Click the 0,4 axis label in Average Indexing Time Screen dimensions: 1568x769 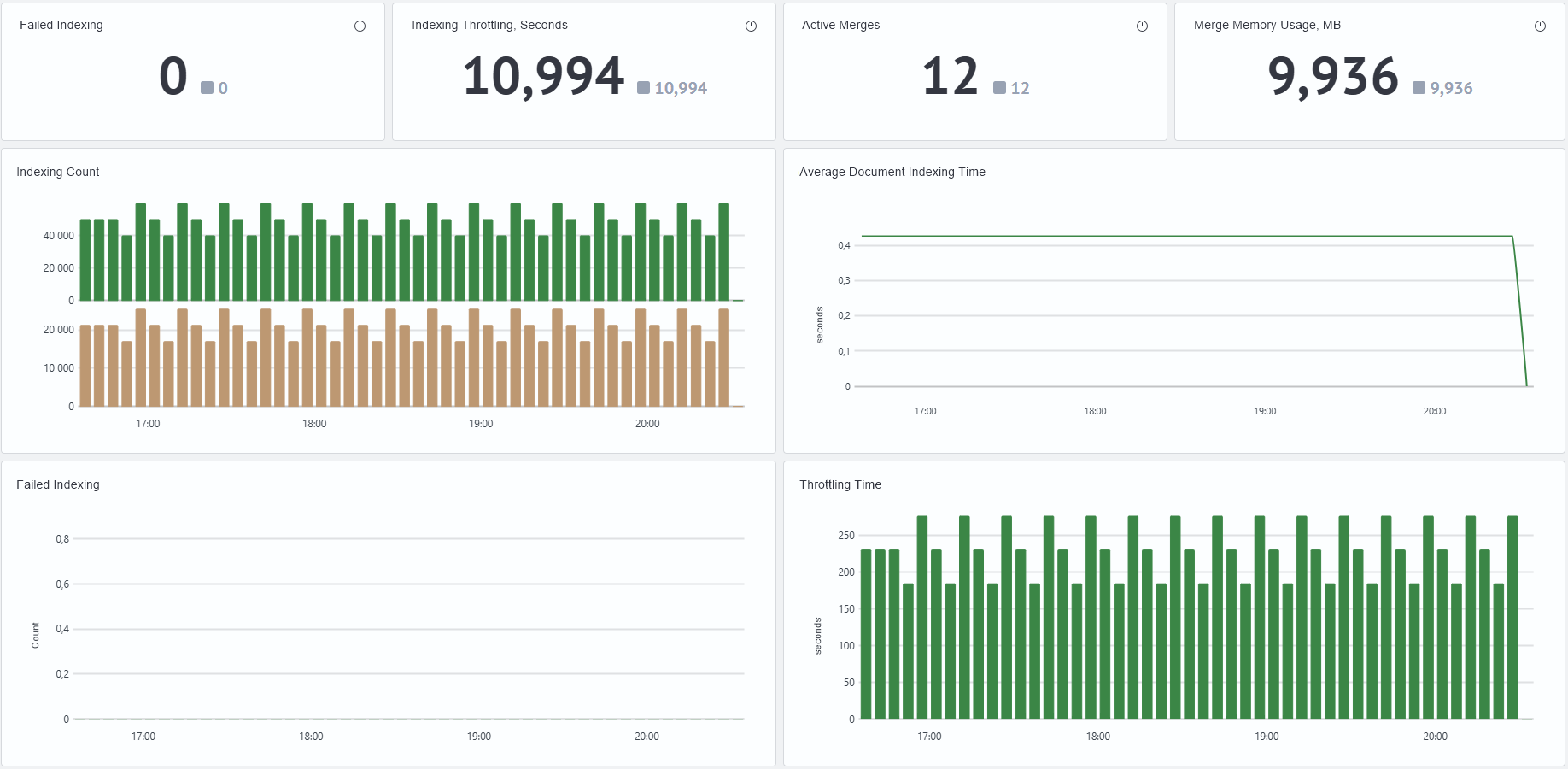[844, 246]
